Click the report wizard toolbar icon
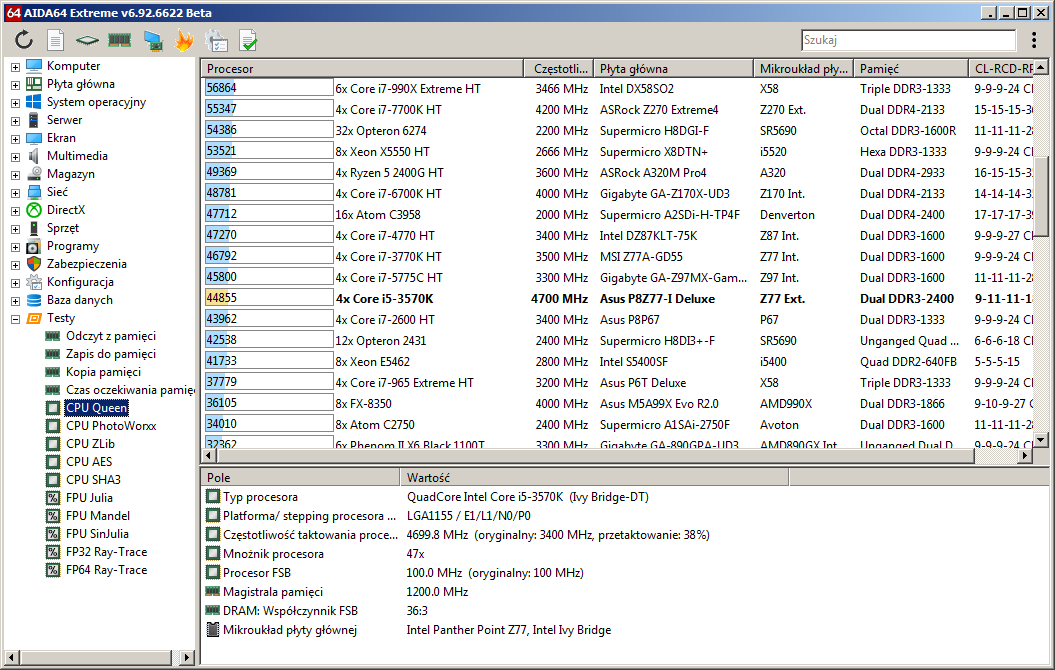The height and width of the screenshot is (670, 1055). [217, 40]
